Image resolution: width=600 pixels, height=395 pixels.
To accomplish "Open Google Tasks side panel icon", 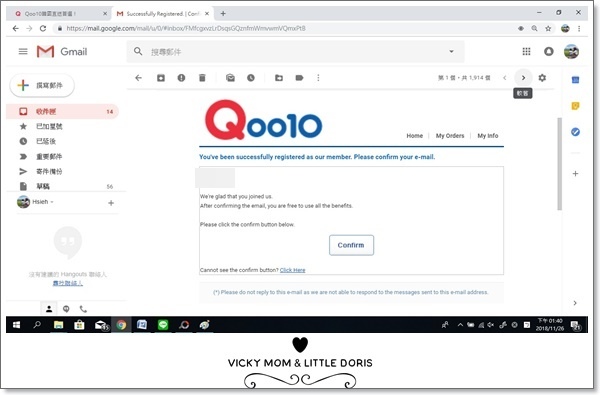I will 575,132.
